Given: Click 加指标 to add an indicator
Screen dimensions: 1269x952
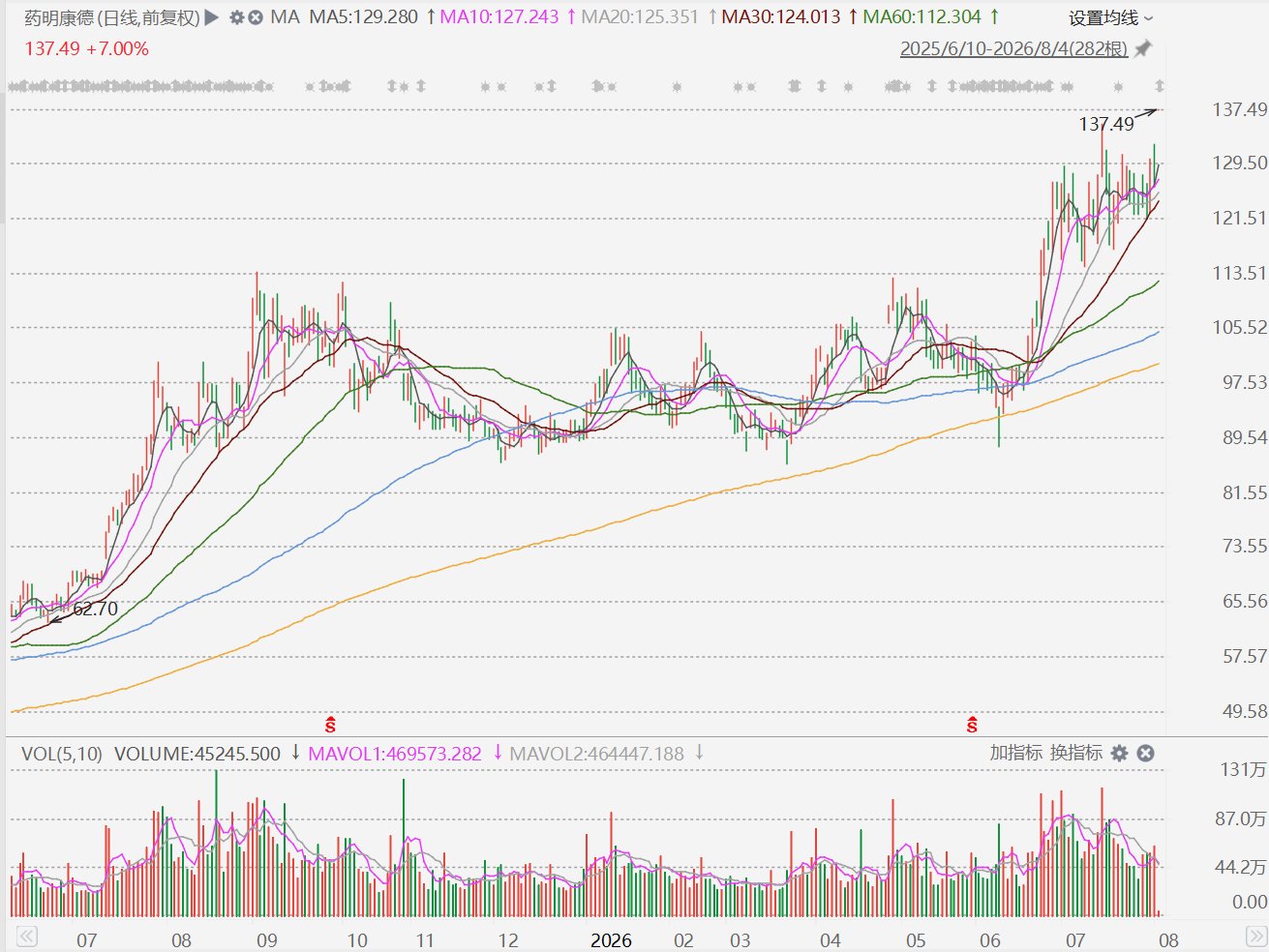Looking at the screenshot, I should [1015, 753].
